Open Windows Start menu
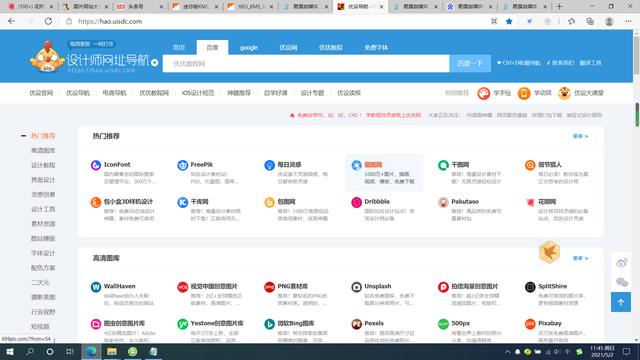640x360 pixels. tap(10, 351)
